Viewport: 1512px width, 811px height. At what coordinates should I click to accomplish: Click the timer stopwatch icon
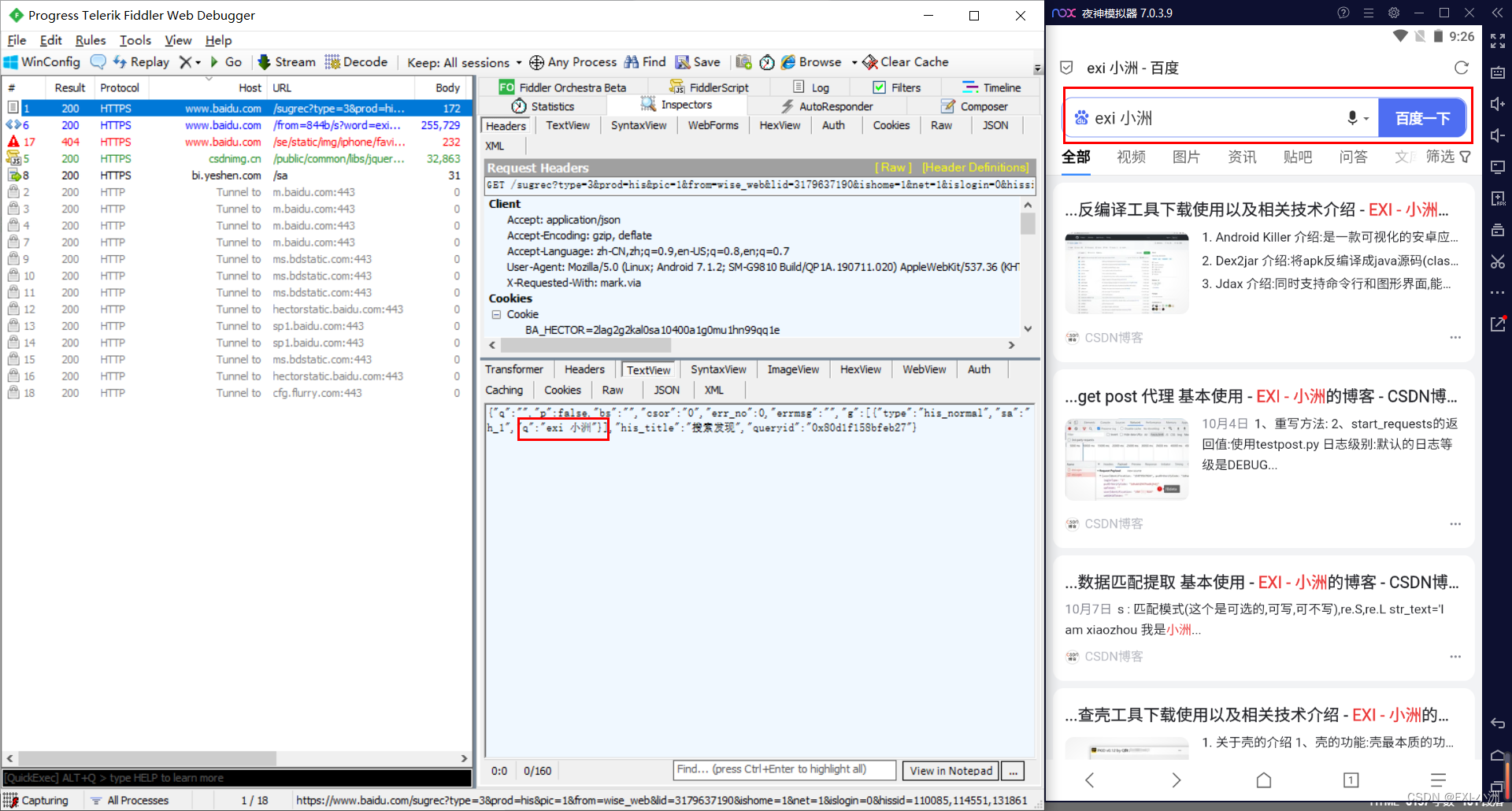click(x=767, y=62)
